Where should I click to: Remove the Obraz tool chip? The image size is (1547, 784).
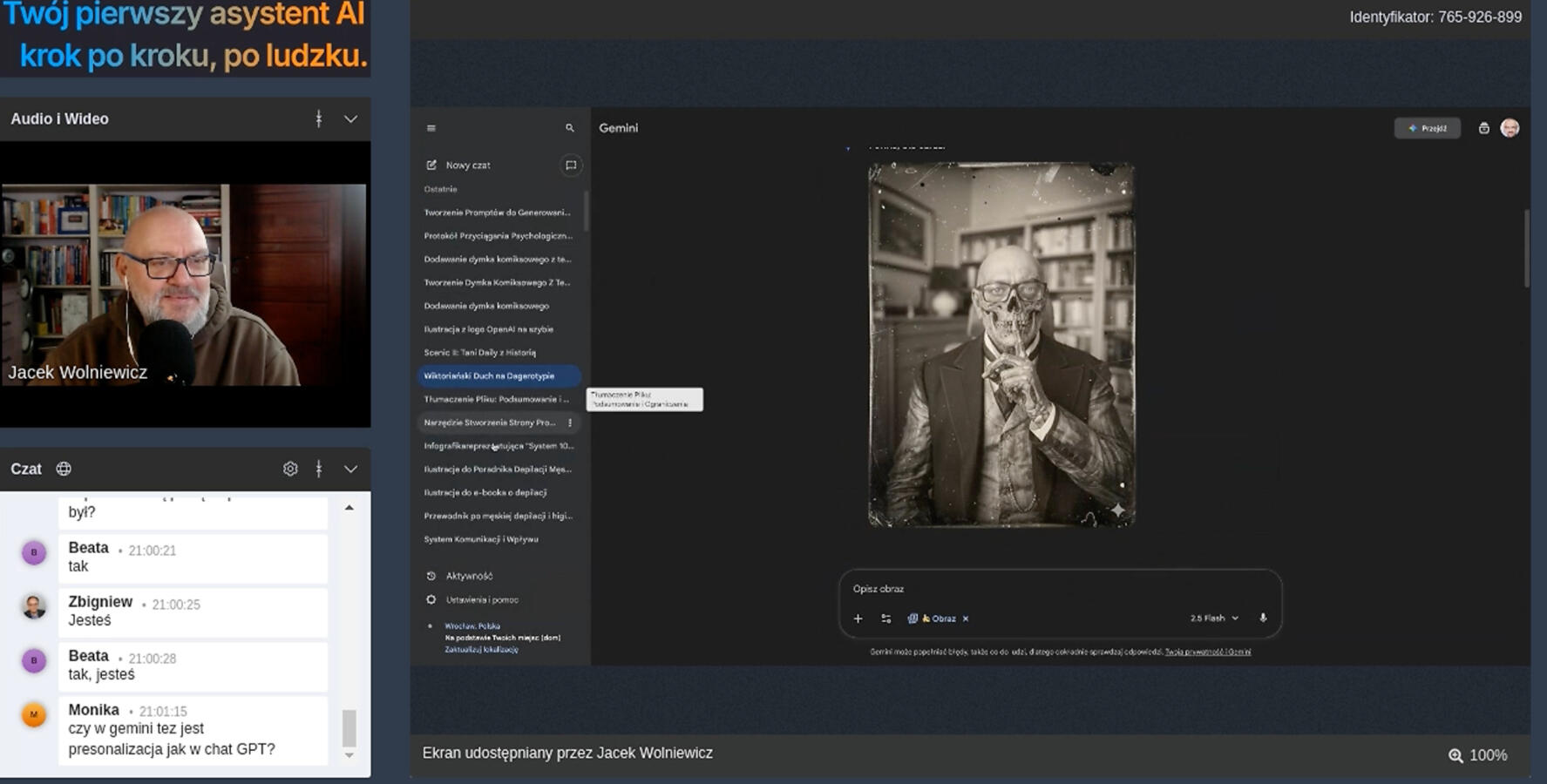(x=966, y=618)
